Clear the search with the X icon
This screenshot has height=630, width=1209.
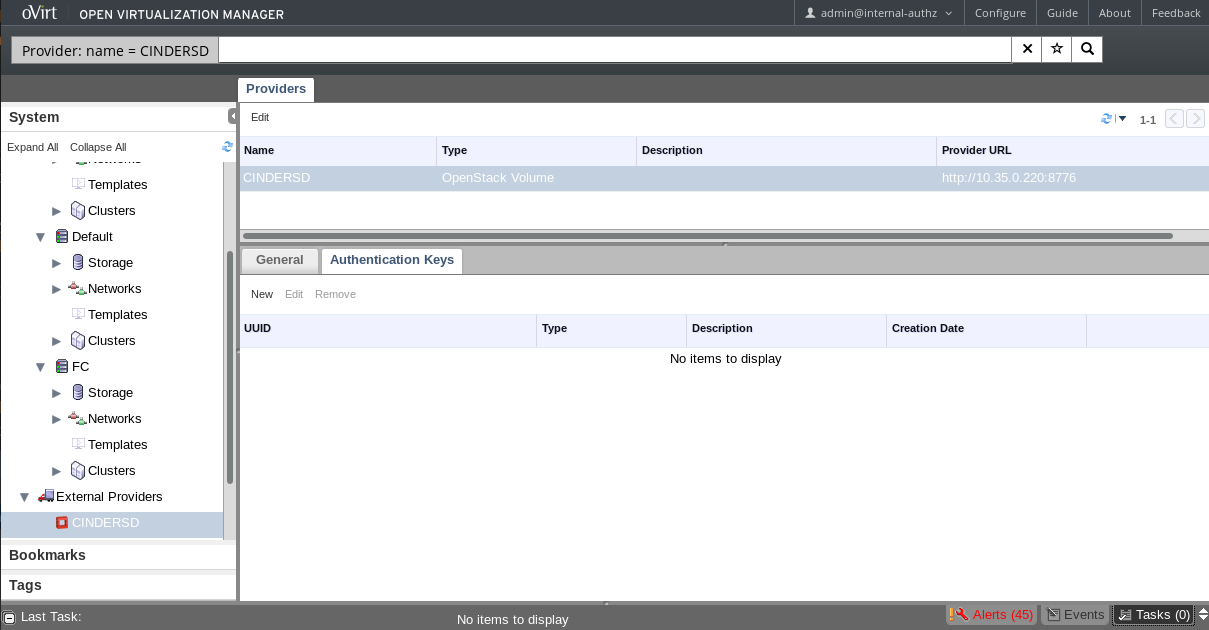[x=1027, y=49]
